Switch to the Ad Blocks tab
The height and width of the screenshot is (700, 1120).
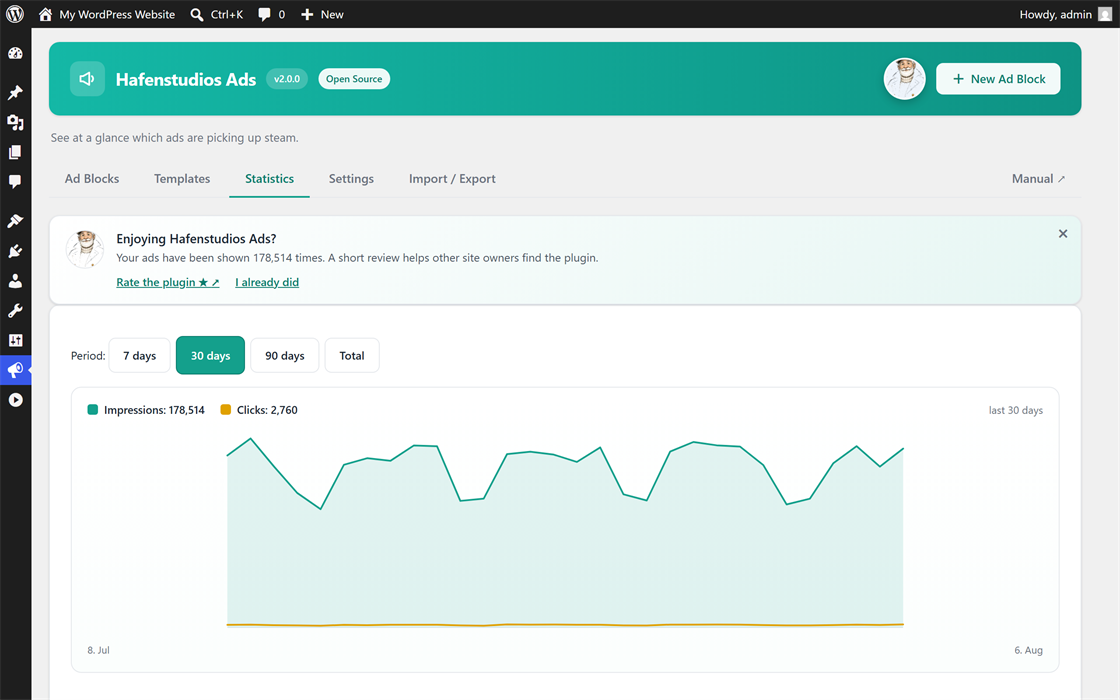[x=92, y=179]
